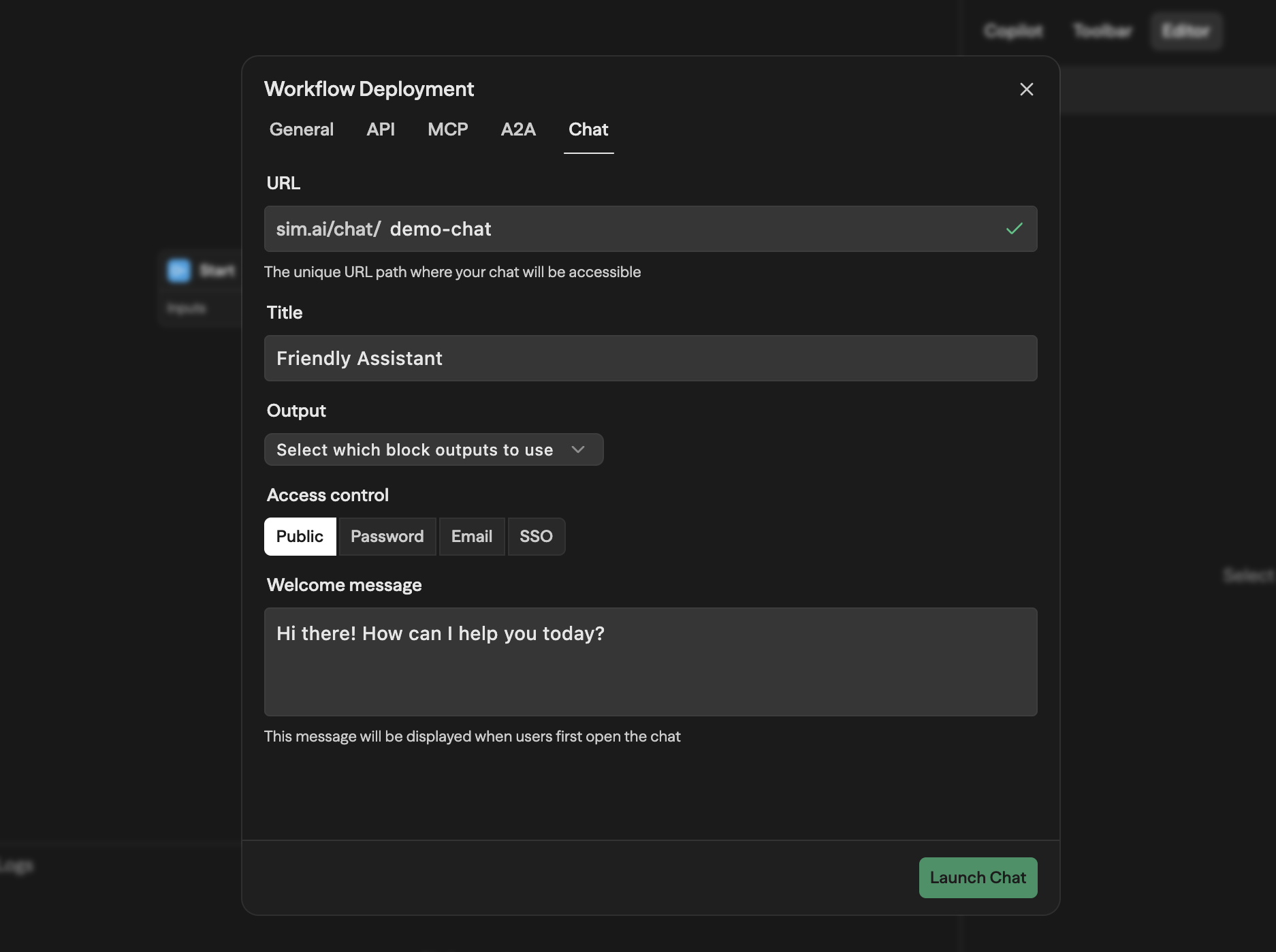
Task: Close the Workflow Deployment dialog
Action: 1027,89
